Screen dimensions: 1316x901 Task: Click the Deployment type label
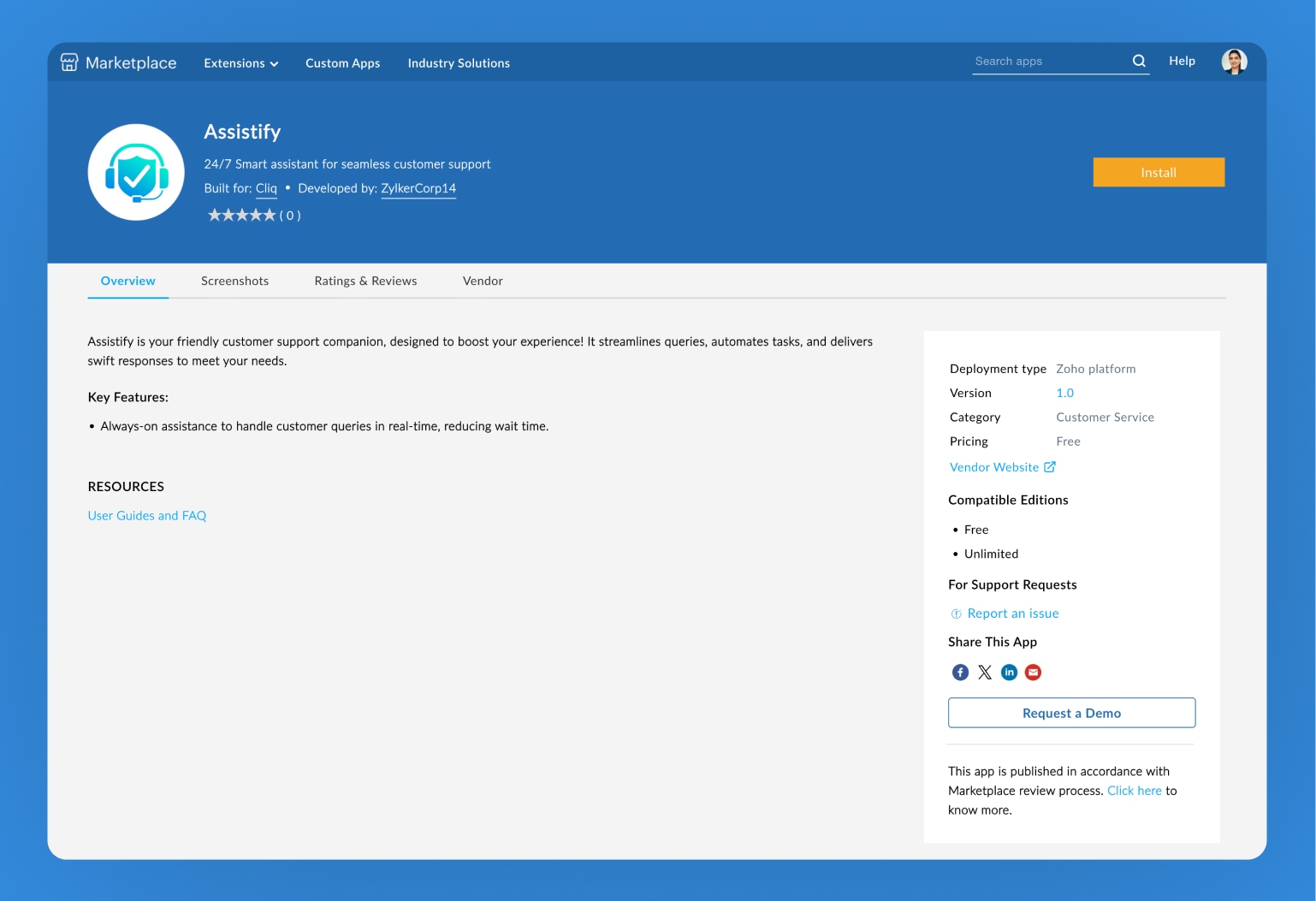(x=998, y=369)
